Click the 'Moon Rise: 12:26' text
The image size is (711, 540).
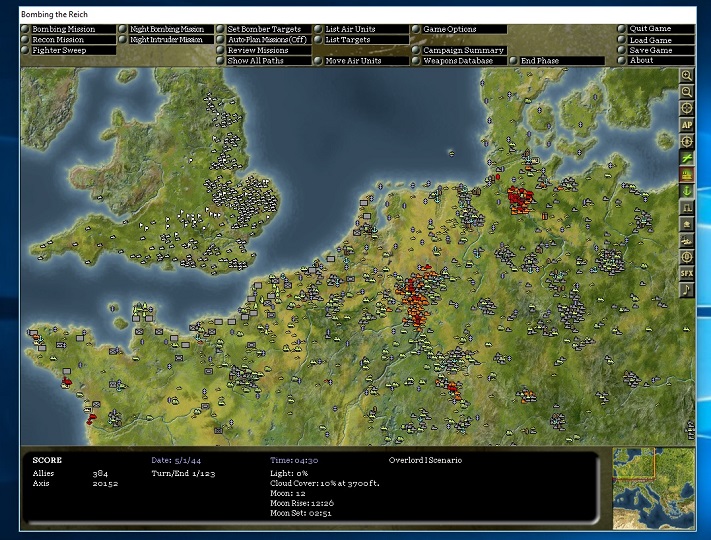(x=302, y=503)
